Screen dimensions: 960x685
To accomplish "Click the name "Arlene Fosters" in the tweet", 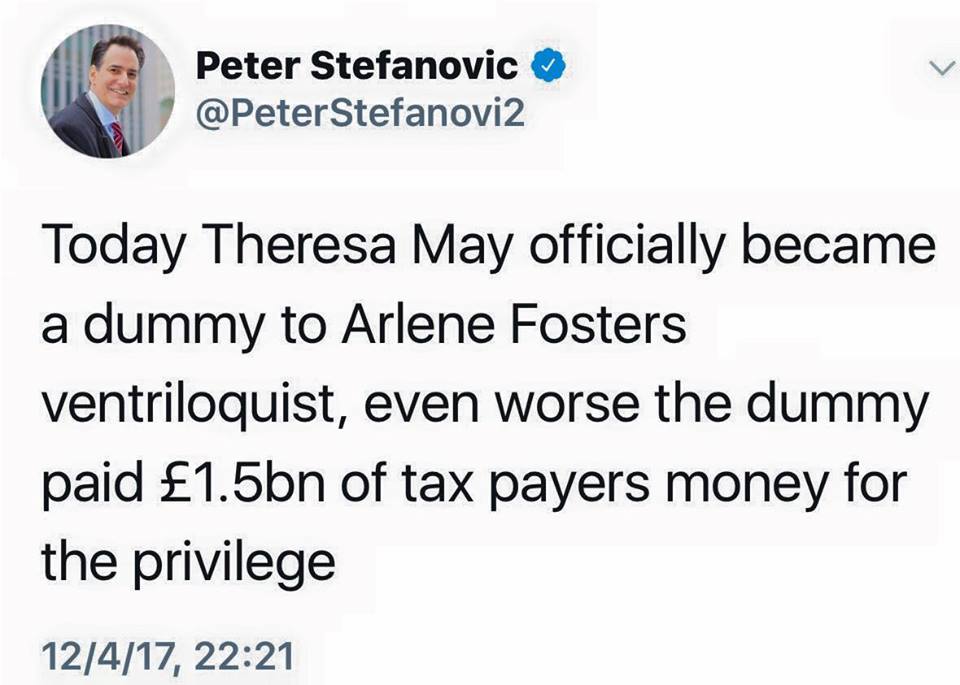I will (x=514, y=324).
